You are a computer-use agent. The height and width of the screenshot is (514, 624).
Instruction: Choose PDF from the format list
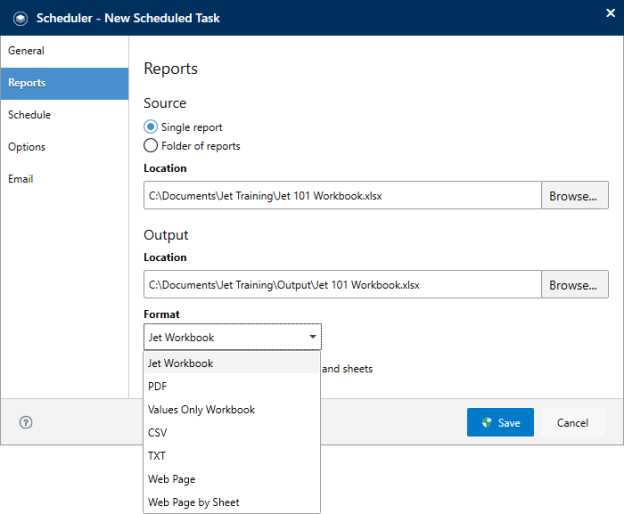click(232, 386)
